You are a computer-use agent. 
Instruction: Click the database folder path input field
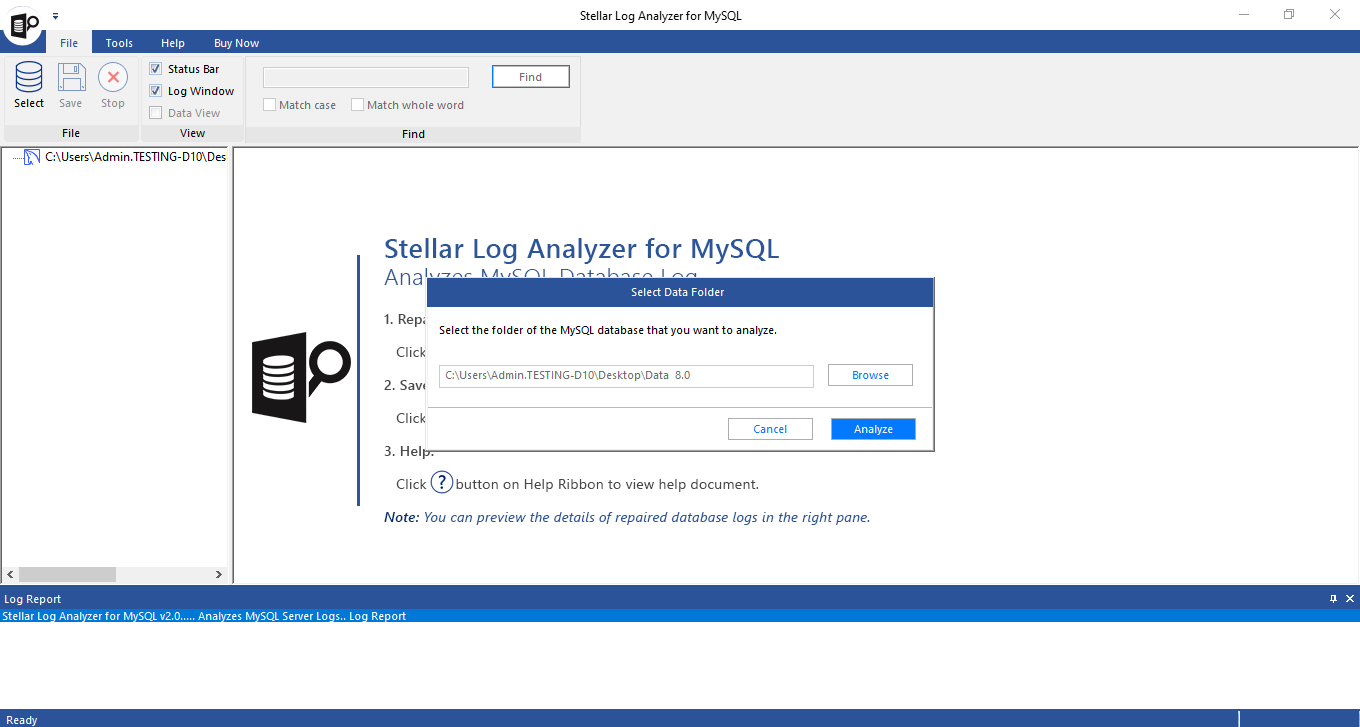(x=626, y=376)
